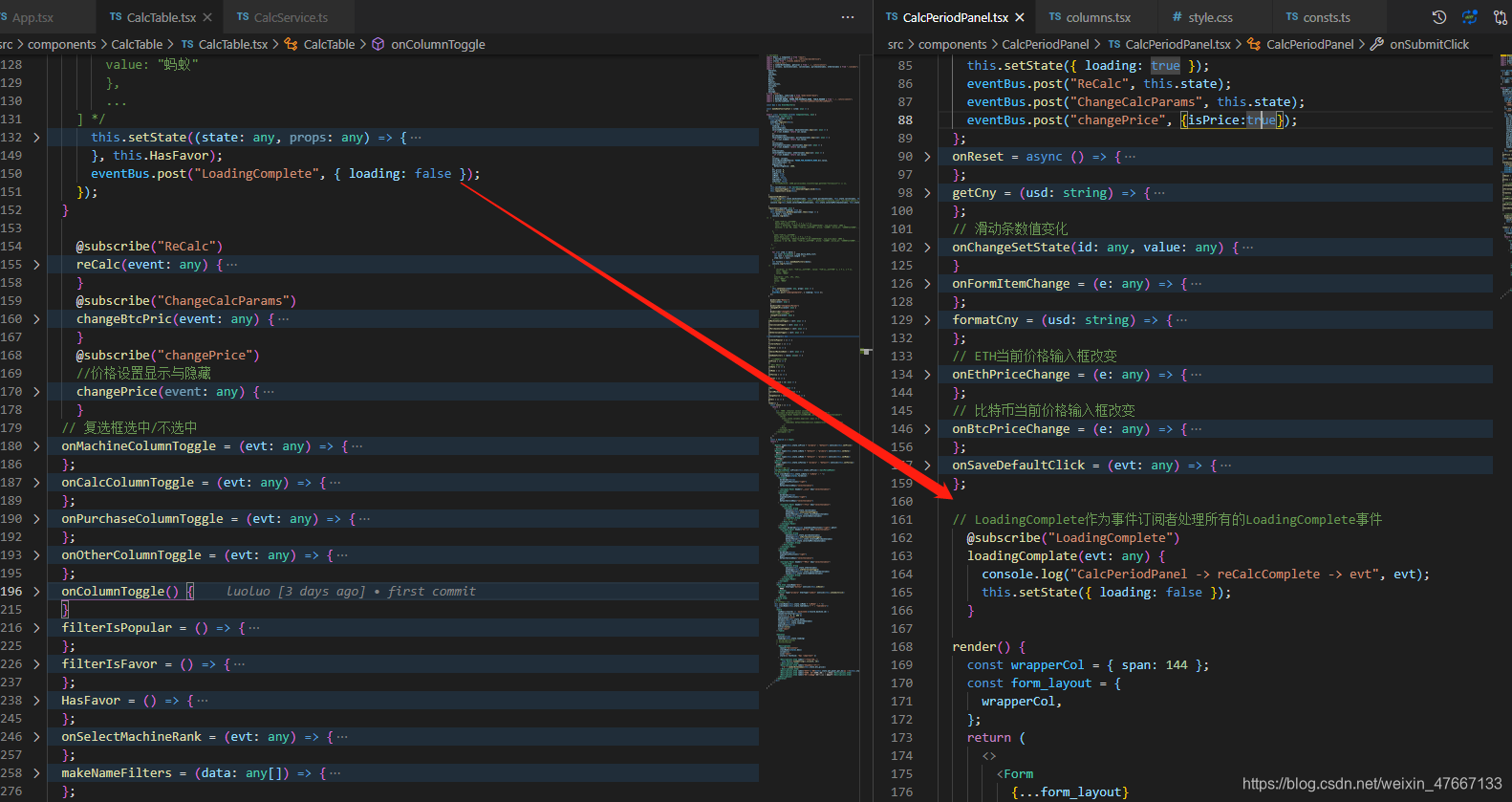Expand folded getCny function
This screenshot has height=802, width=1512.
[927, 193]
